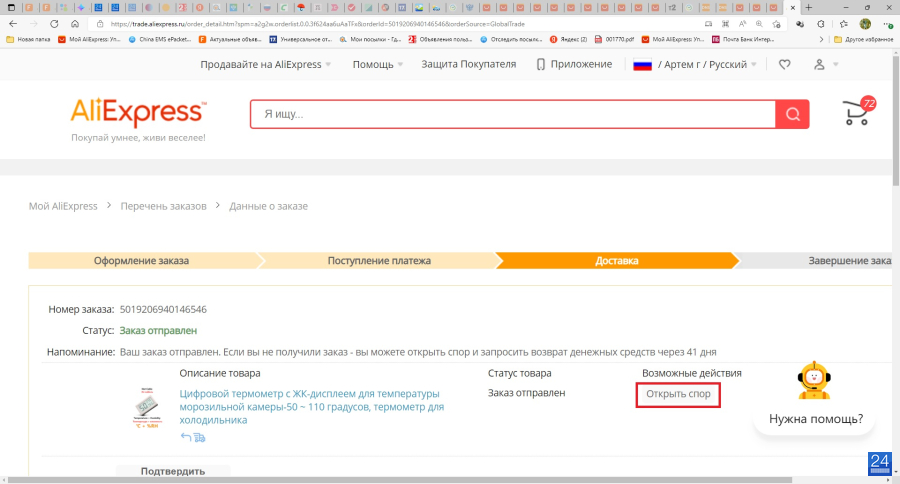Open Новая папка bookmark folder
The image size is (900, 484).
point(29,39)
